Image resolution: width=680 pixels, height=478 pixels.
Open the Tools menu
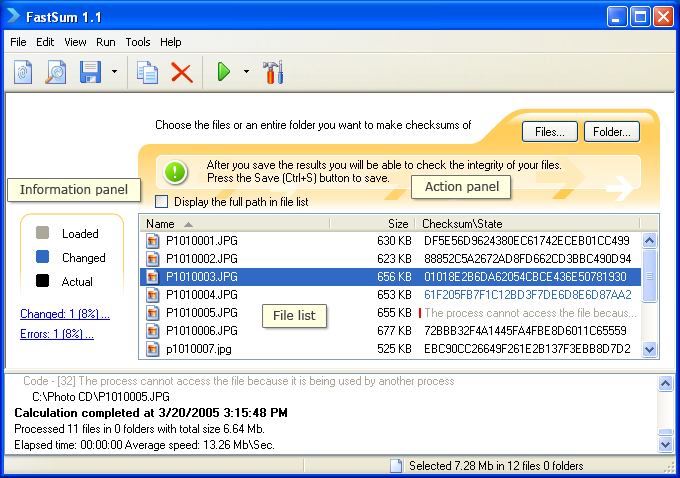click(x=138, y=42)
